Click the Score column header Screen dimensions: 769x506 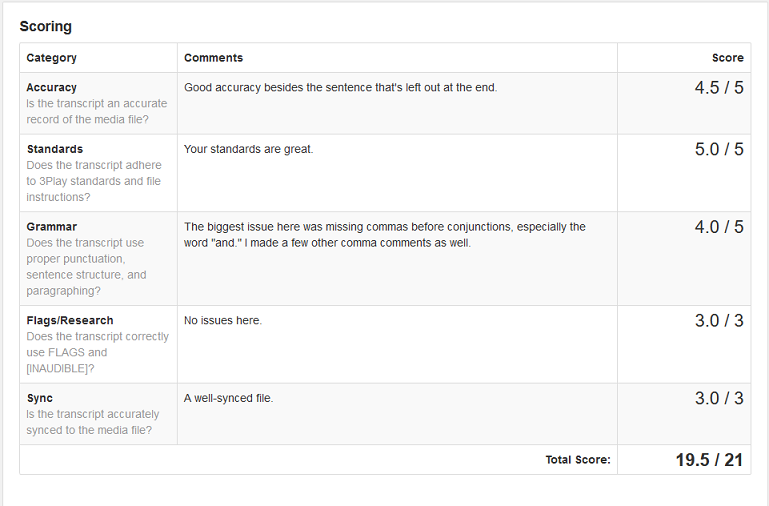pos(727,58)
